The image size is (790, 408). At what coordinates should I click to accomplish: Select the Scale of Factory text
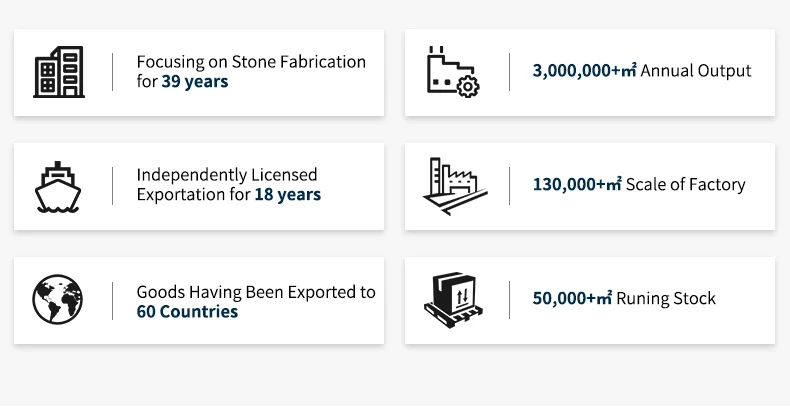pos(686,185)
